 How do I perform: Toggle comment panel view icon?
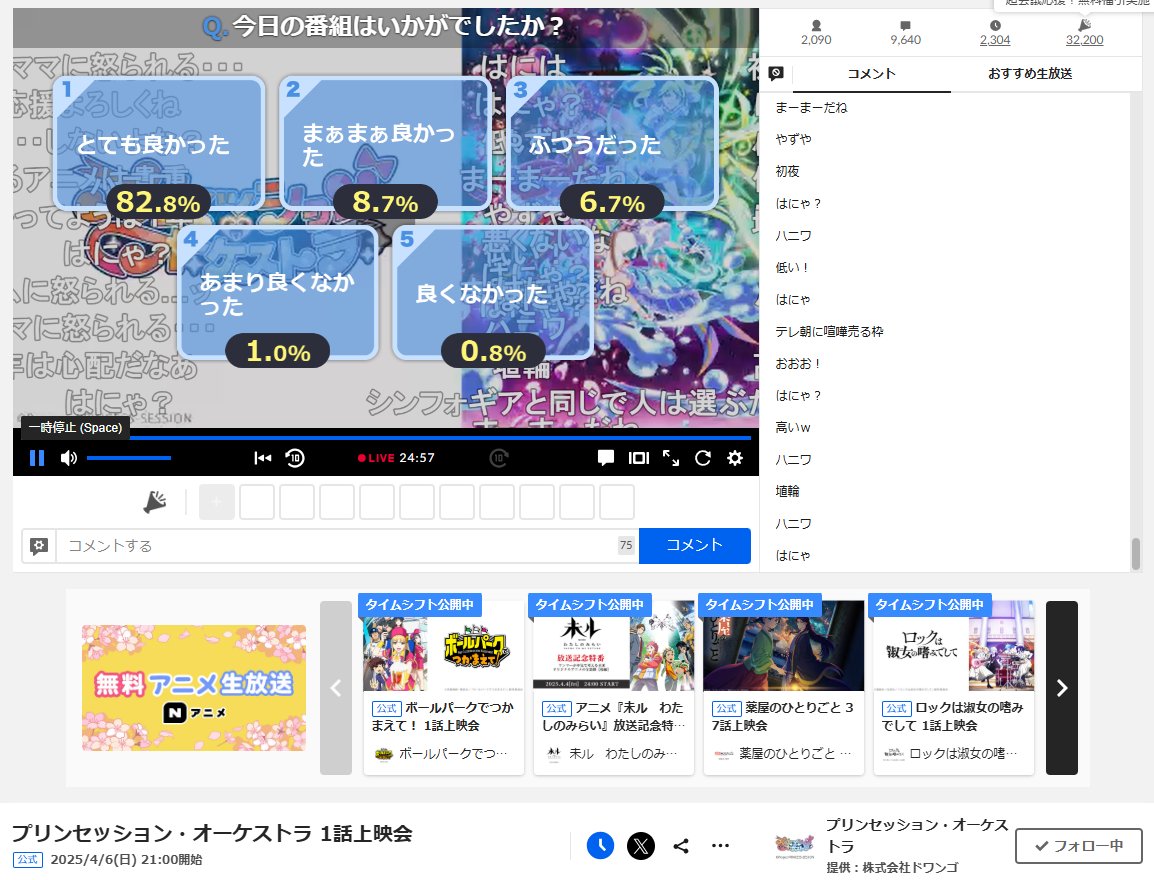[776, 73]
